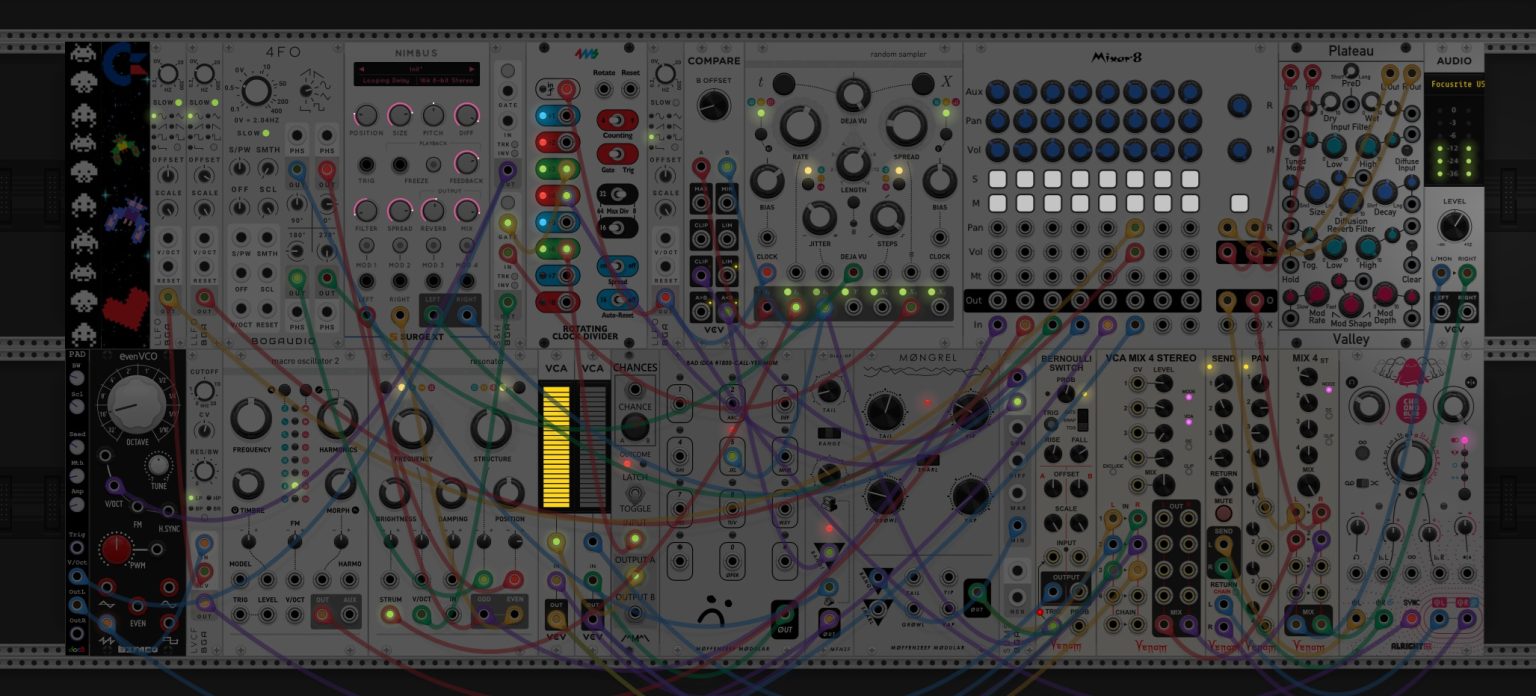Click the LEVEL knob on Audio module

point(1454,225)
